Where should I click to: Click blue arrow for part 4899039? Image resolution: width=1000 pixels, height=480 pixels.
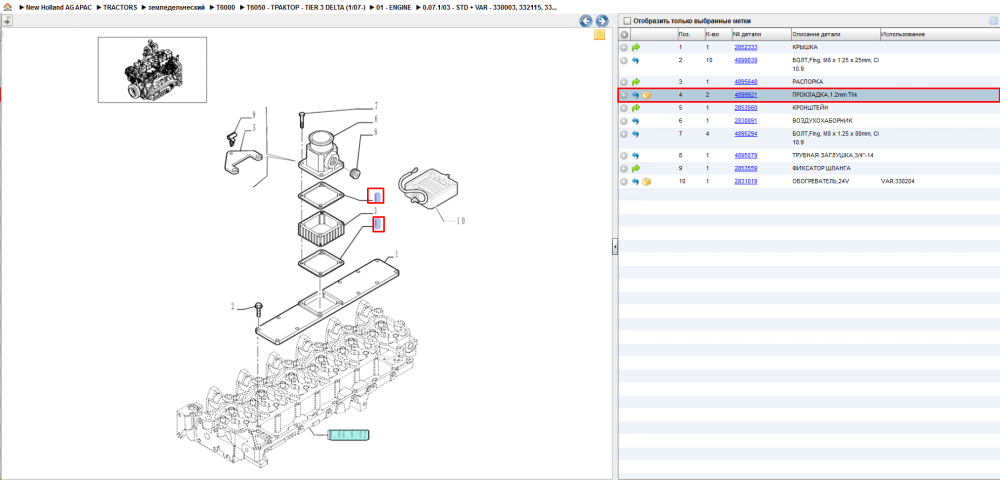(636, 61)
